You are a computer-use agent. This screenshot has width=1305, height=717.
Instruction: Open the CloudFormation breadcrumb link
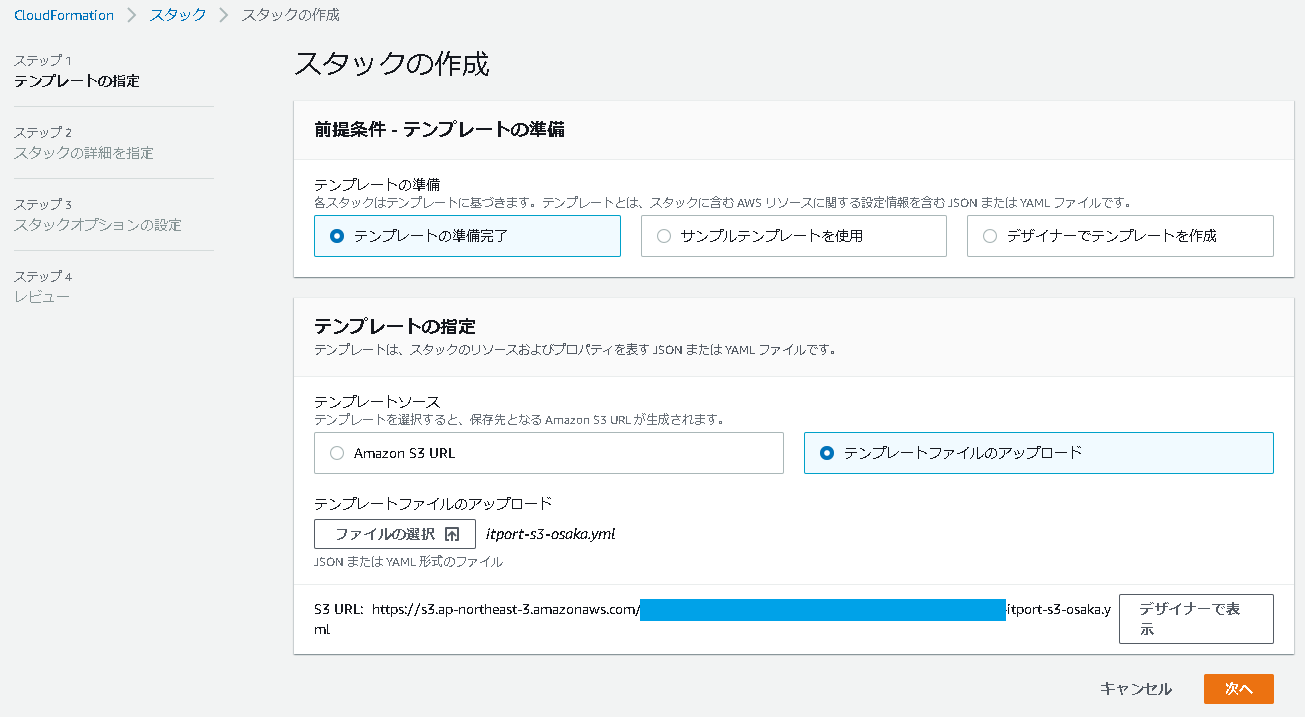pyautogui.click(x=64, y=15)
